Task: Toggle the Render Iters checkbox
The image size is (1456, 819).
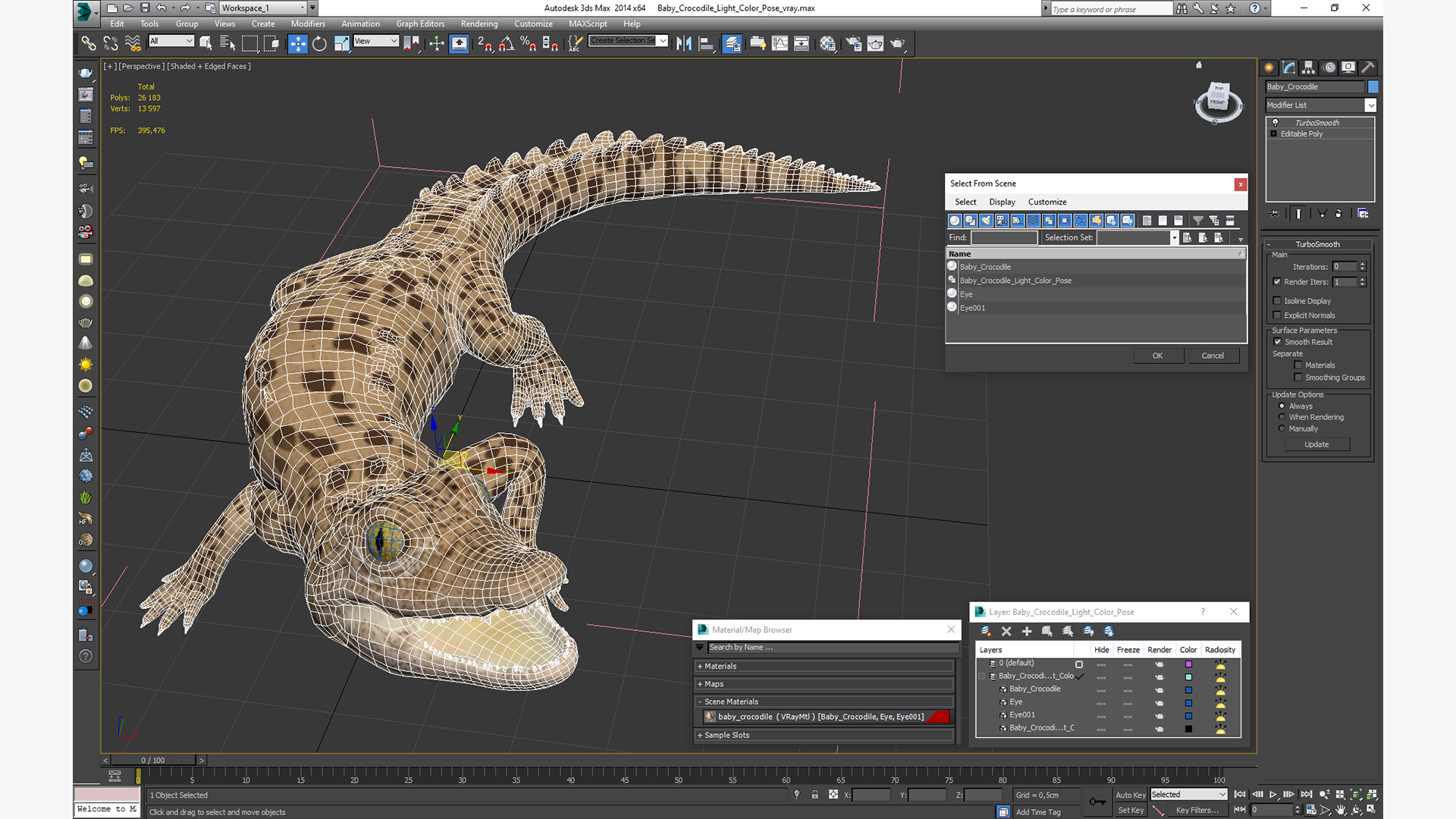Action: [1277, 281]
